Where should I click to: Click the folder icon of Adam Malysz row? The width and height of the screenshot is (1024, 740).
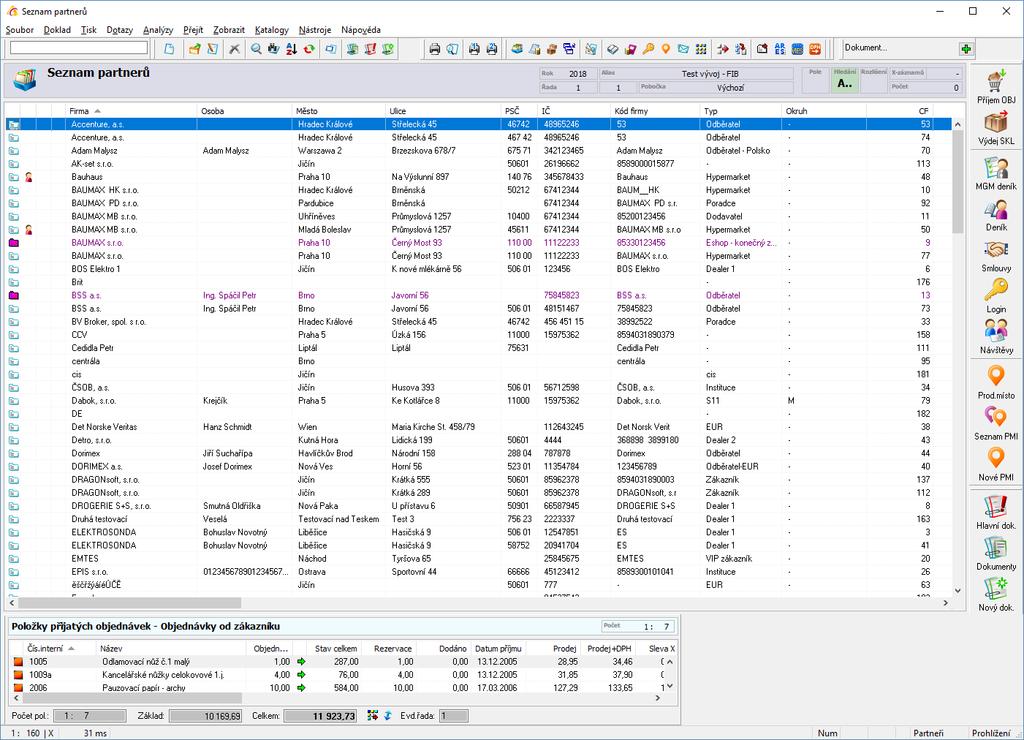click(14, 151)
